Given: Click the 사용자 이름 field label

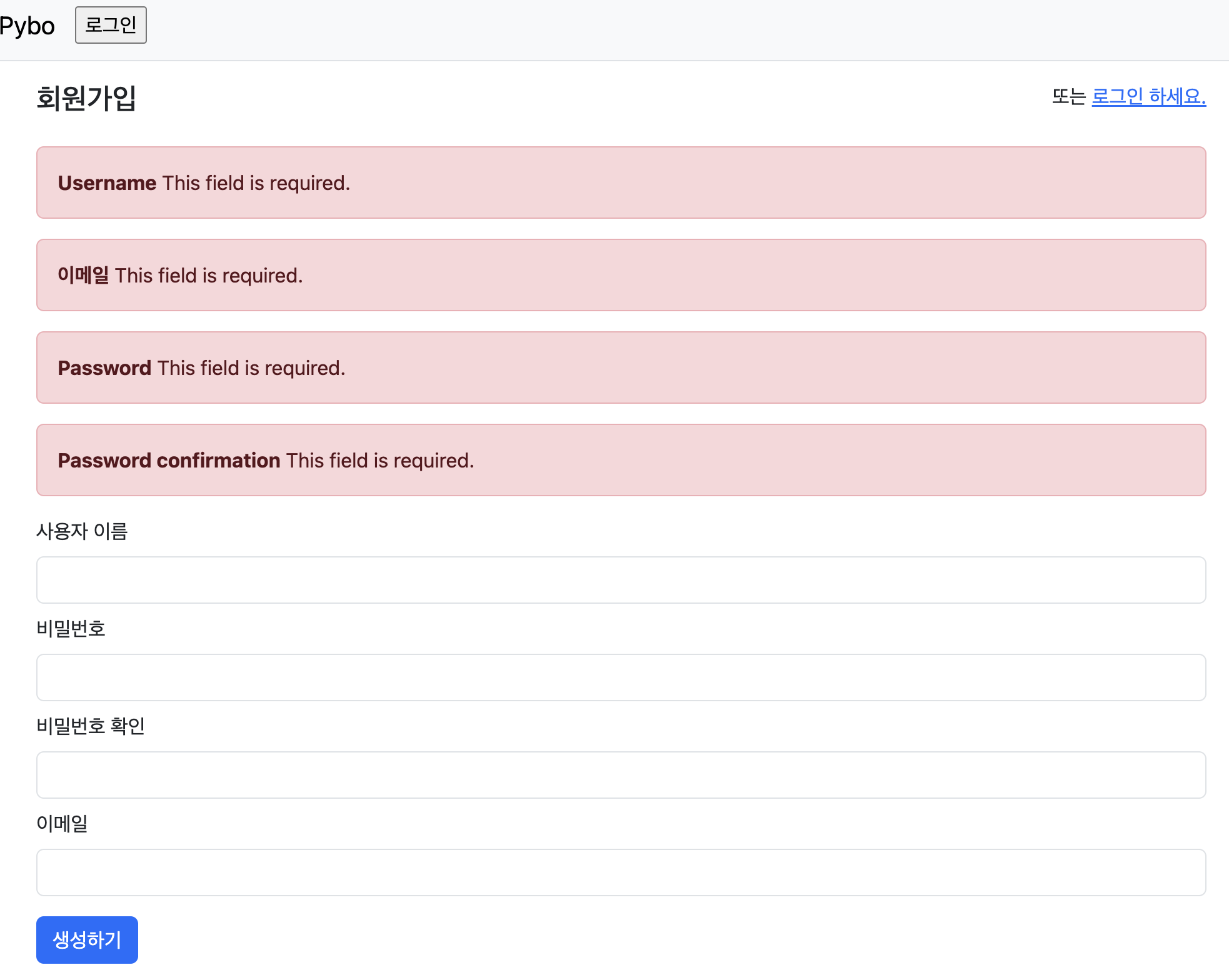Looking at the screenshot, I should 82,532.
